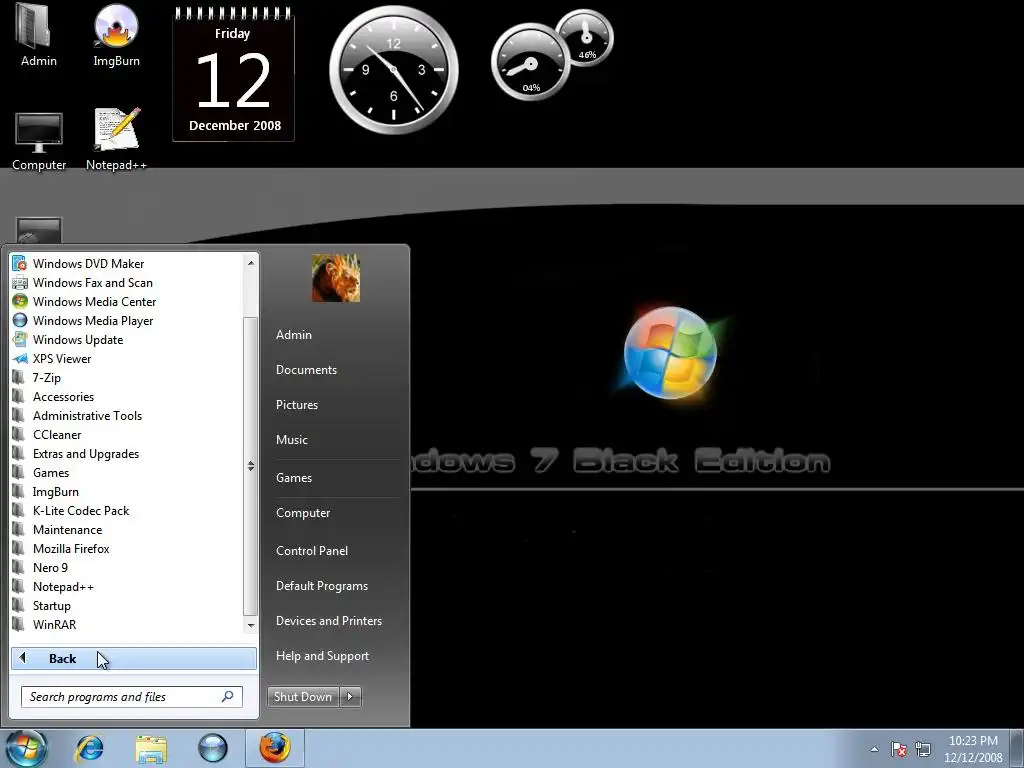Open the WinRAR folder
The width and height of the screenshot is (1024, 768).
point(44,624)
